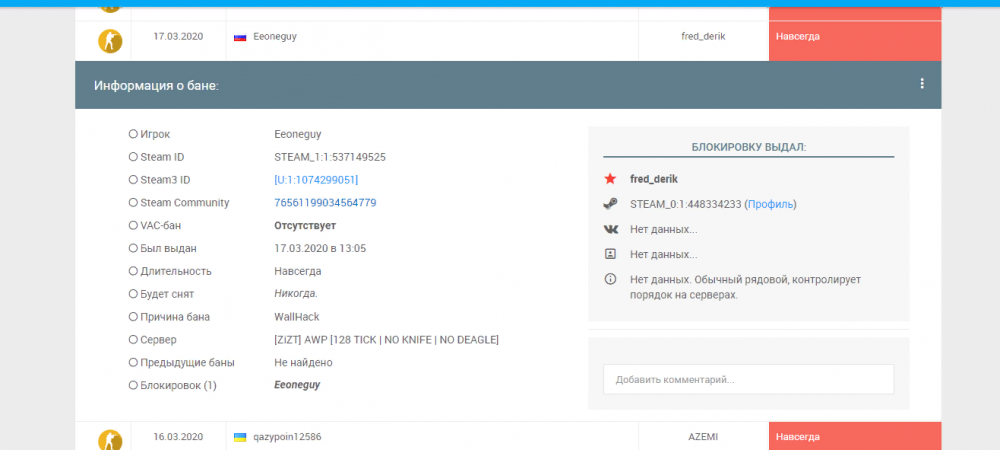This screenshot has height=450, width=1000.
Task: Click the Добавить комментарий input field
Action: (x=748, y=380)
